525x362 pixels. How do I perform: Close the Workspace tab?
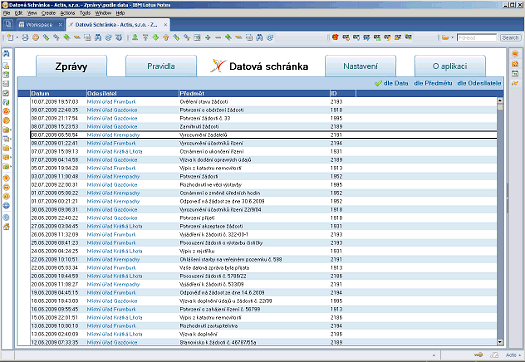pyautogui.click(x=60, y=25)
